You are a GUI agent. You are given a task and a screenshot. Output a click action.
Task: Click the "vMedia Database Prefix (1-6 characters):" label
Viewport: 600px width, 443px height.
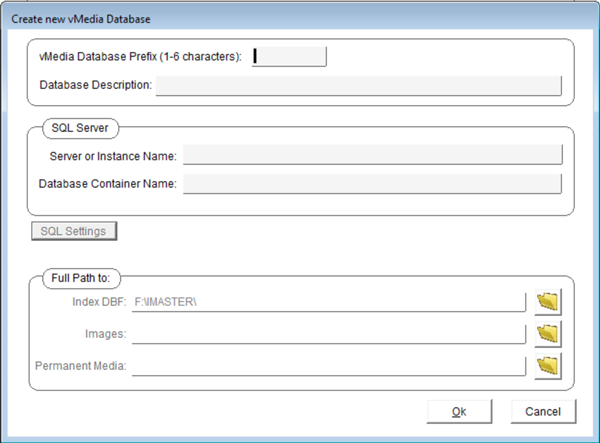[x=140, y=57]
